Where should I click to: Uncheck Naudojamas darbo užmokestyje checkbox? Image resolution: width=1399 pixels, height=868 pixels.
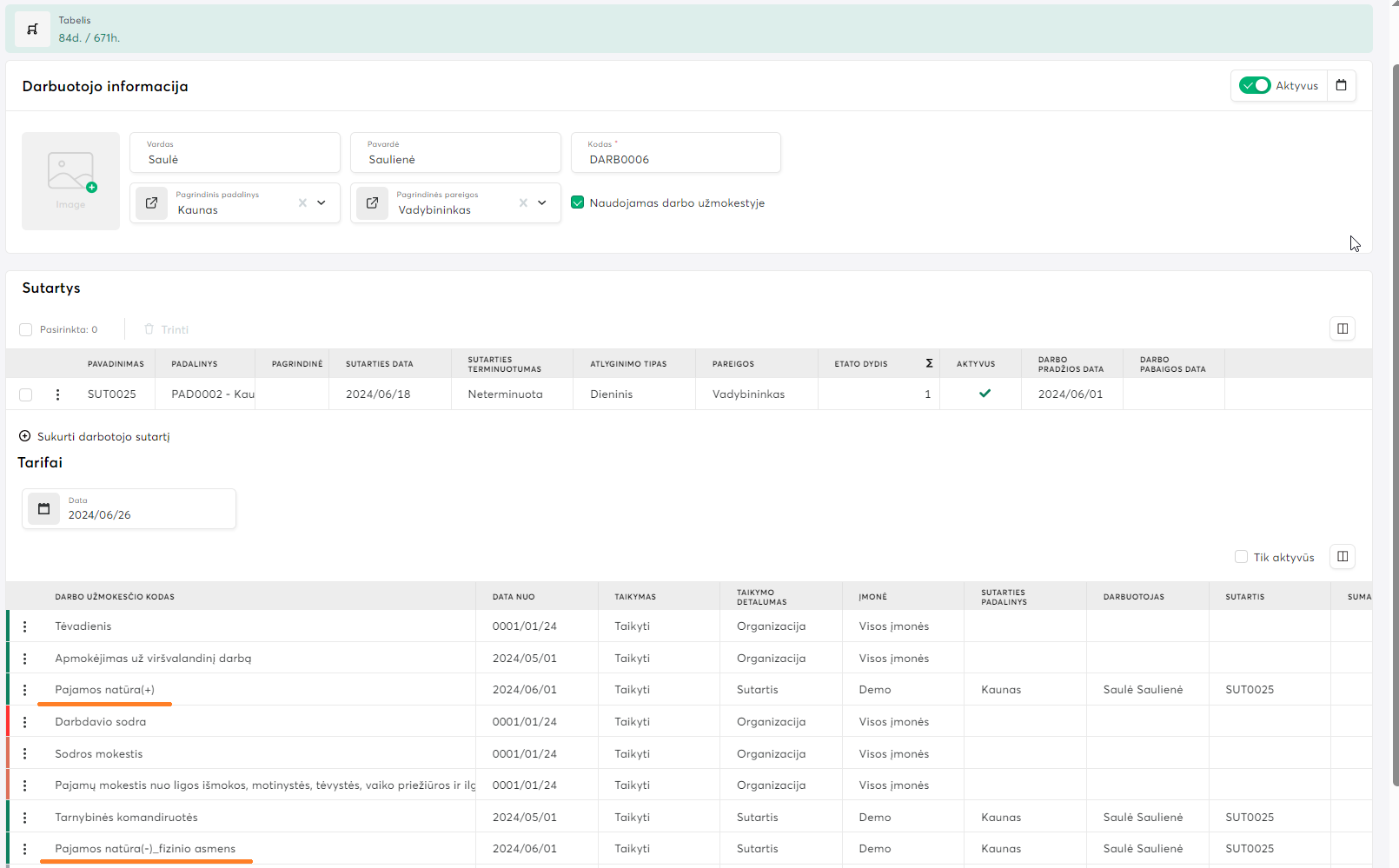tap(577, 203)
